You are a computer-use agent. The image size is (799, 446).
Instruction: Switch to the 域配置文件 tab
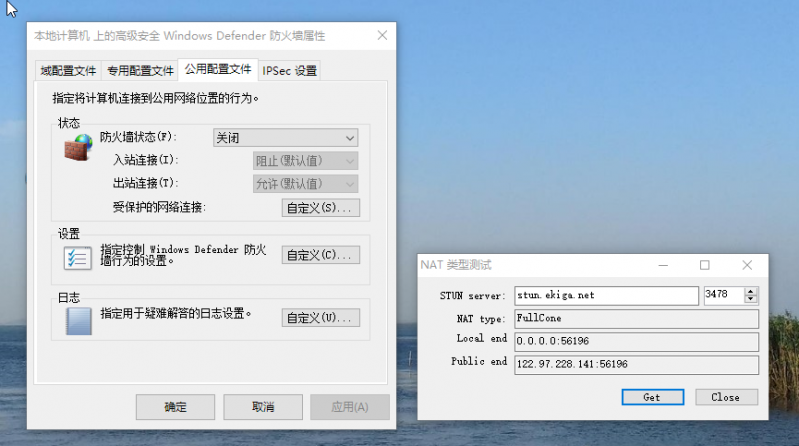(68, 70)
